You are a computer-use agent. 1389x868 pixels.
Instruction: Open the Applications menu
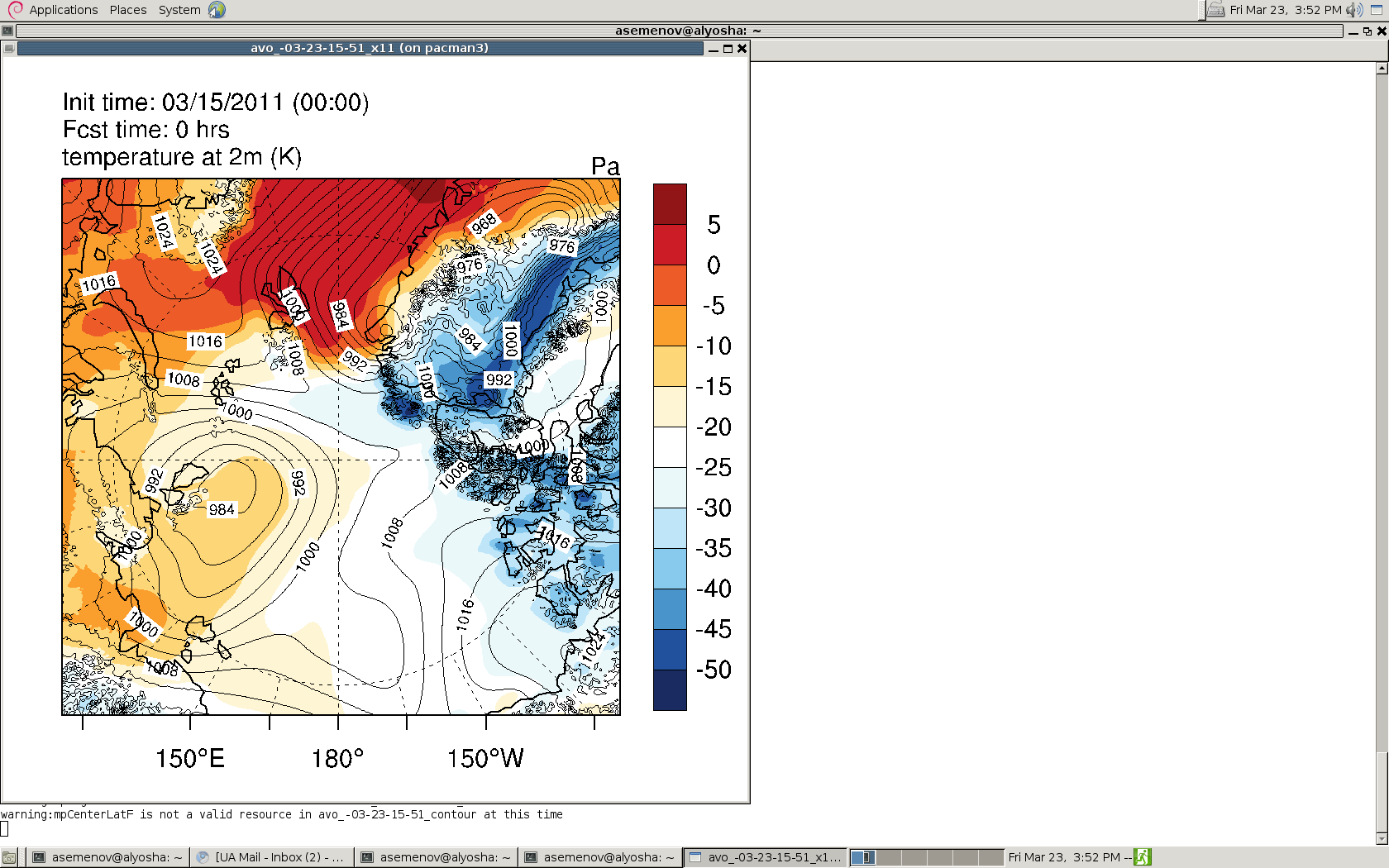(x=63, y=10)
